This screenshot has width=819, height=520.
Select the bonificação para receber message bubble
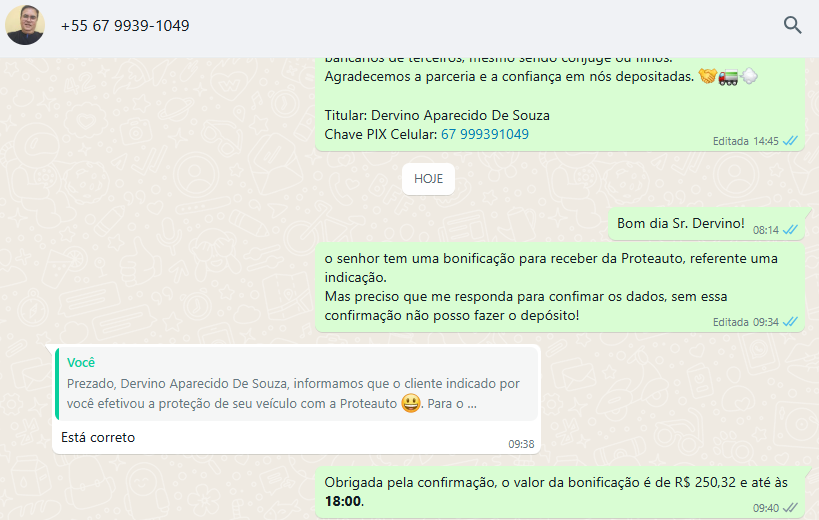pyautogui.click(x=559, y=287)
